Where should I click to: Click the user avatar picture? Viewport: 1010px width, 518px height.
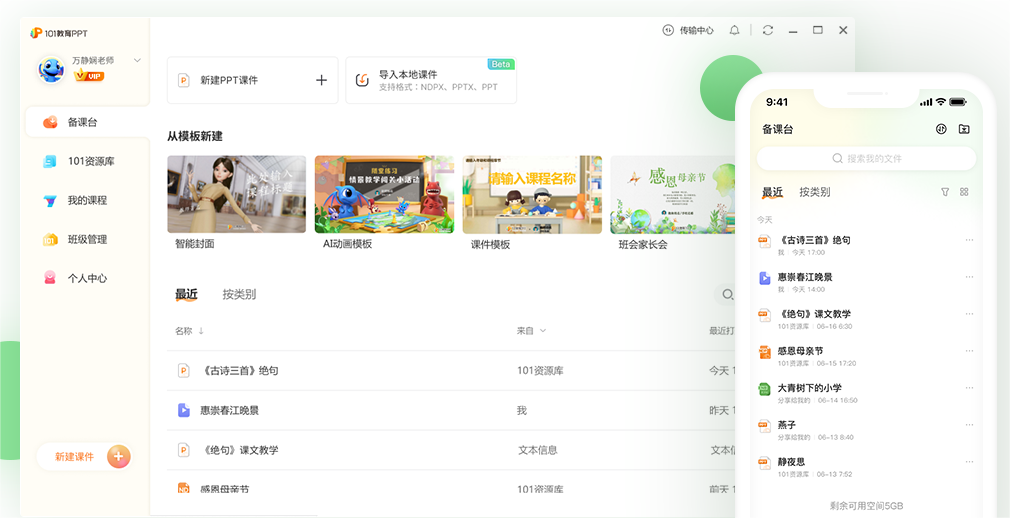coord(51,70)
